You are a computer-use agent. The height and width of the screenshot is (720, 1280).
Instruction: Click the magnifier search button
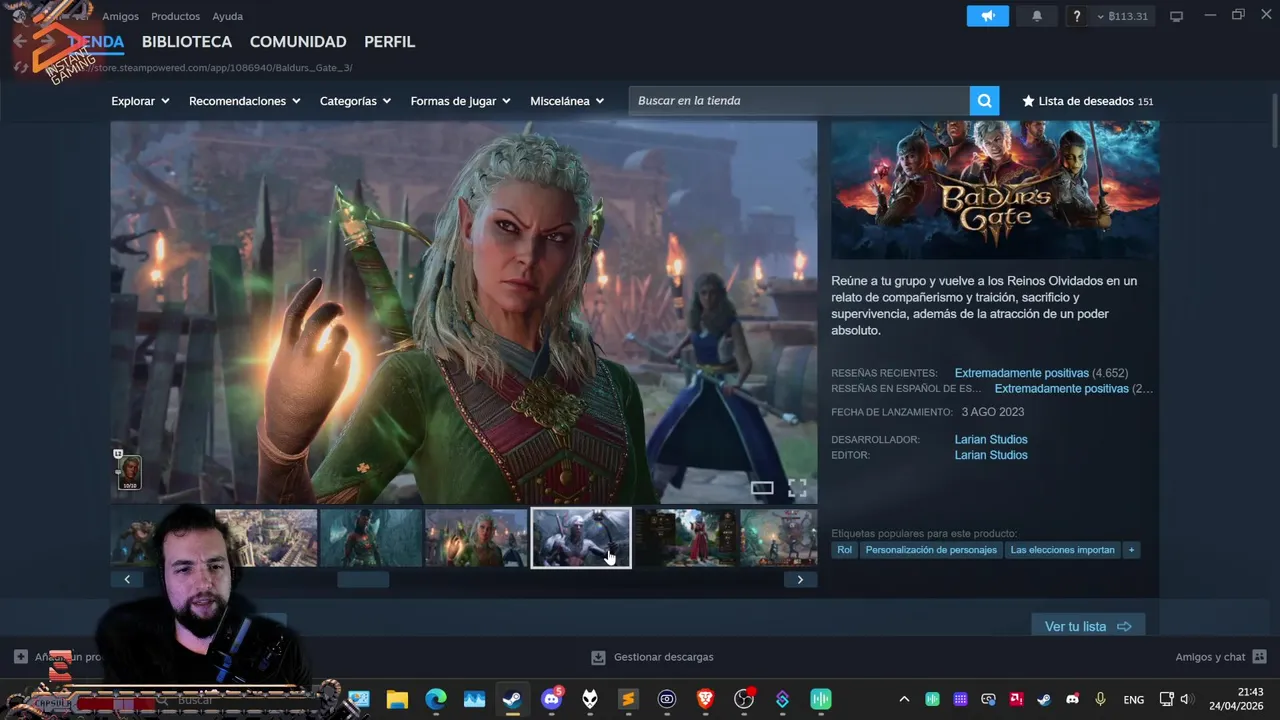(984, 101)
